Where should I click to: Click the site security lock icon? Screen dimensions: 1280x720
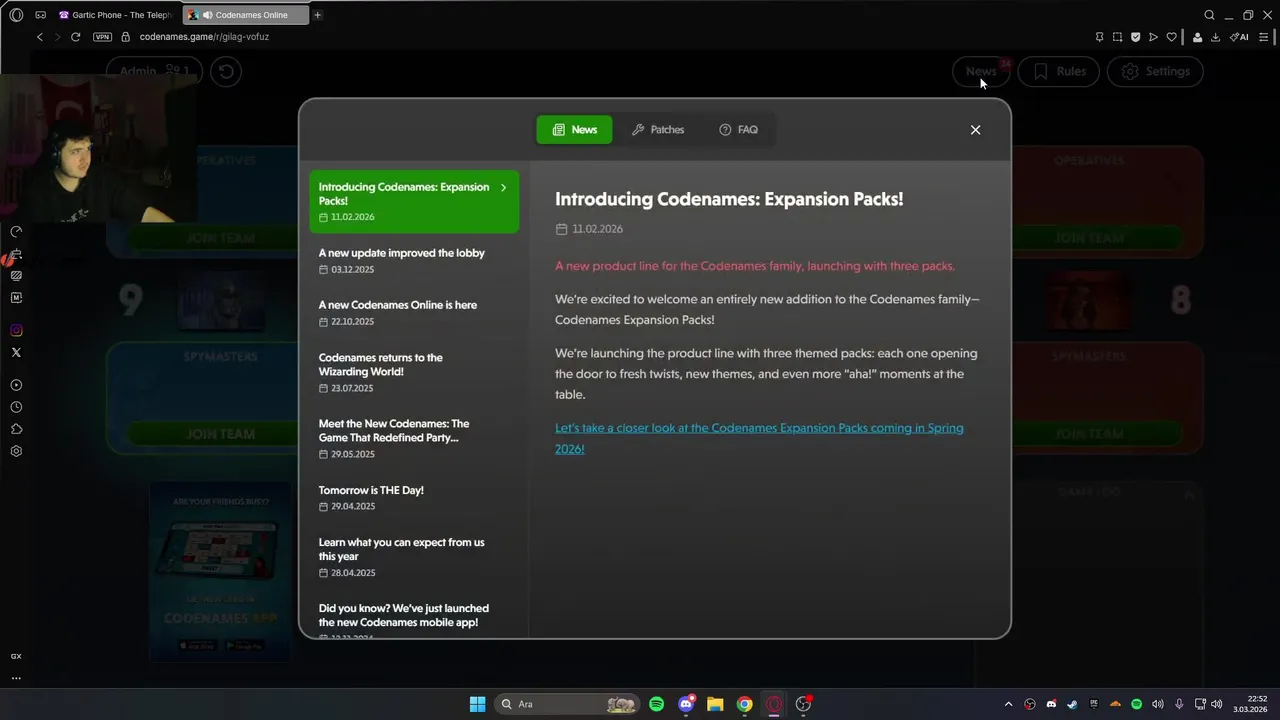(x=126, y=37)
